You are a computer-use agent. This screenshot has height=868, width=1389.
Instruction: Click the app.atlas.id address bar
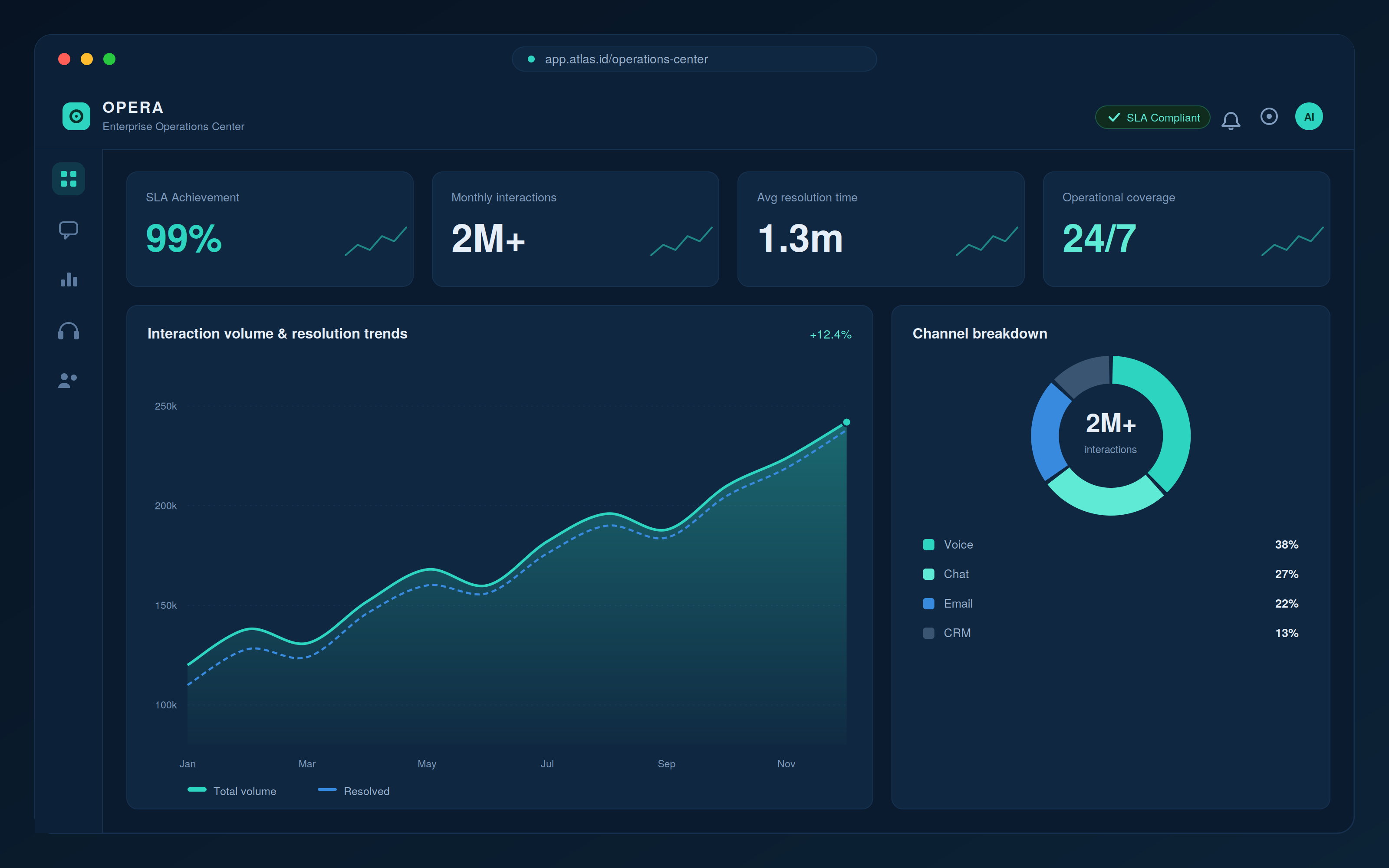[694, 59]
